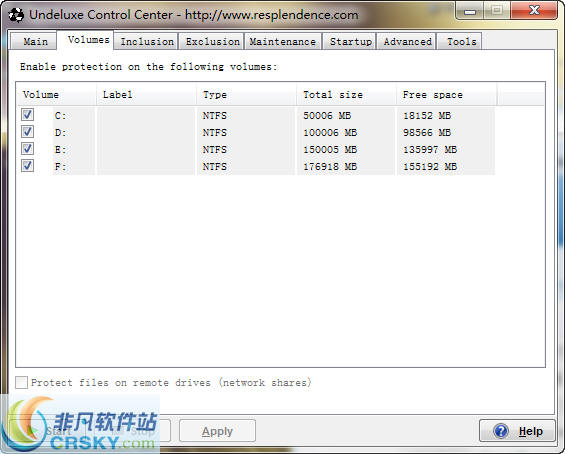Viewport: 565px width, 454px height.
Task: Enable Protect files on remote drives
Action: tap(22, 382)
